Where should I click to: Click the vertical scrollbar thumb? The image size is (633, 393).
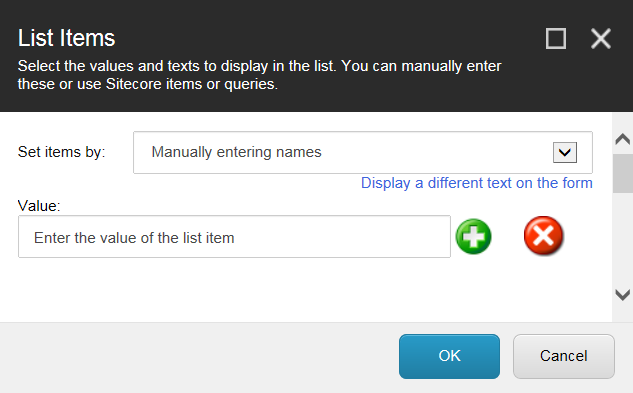623,173
